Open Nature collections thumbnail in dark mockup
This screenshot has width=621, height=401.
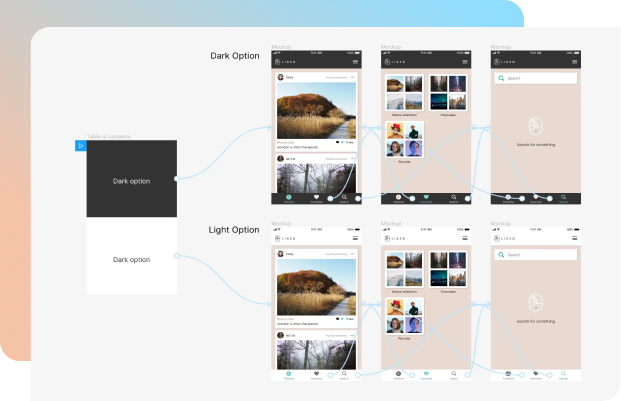[x=404, y=92]
